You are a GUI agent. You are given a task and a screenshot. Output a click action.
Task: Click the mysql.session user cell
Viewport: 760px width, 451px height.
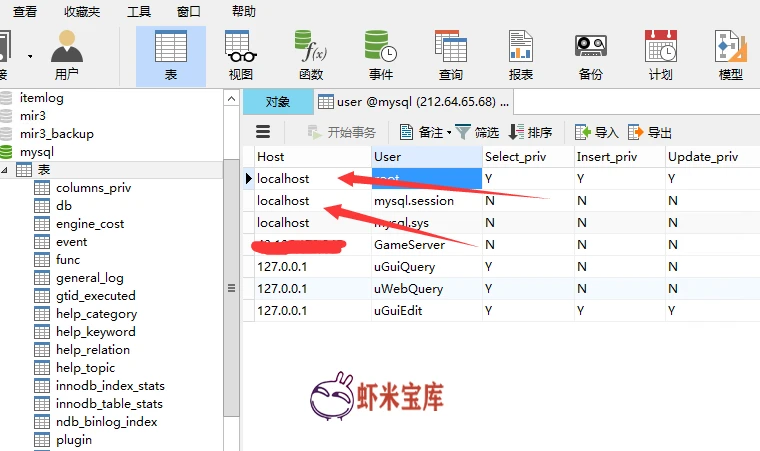(x=427, y=201)
